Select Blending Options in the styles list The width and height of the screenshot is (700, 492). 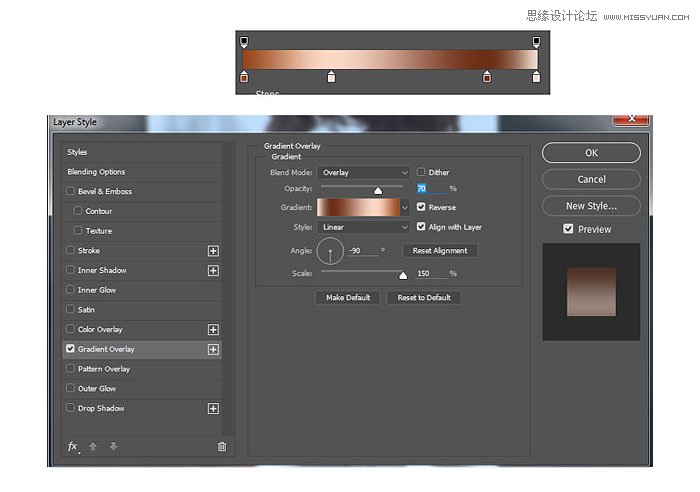[x=142, y=172]
